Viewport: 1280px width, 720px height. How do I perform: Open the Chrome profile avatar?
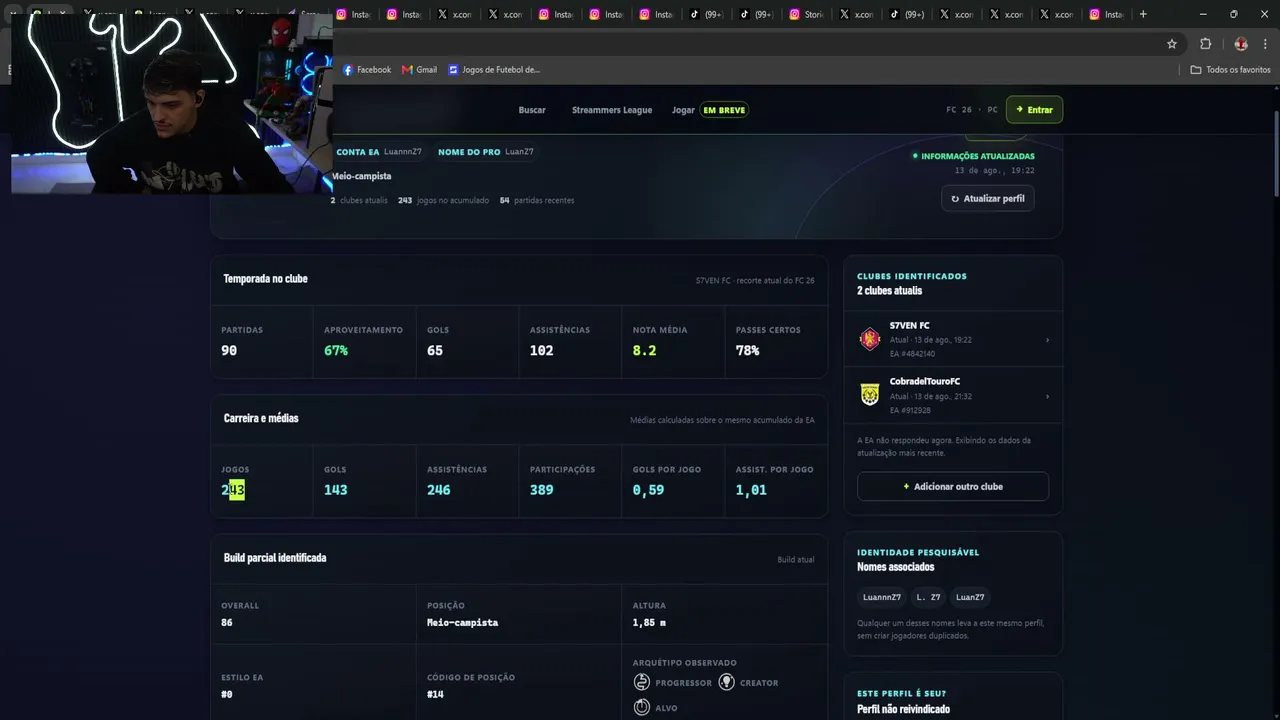(1241, 44)
